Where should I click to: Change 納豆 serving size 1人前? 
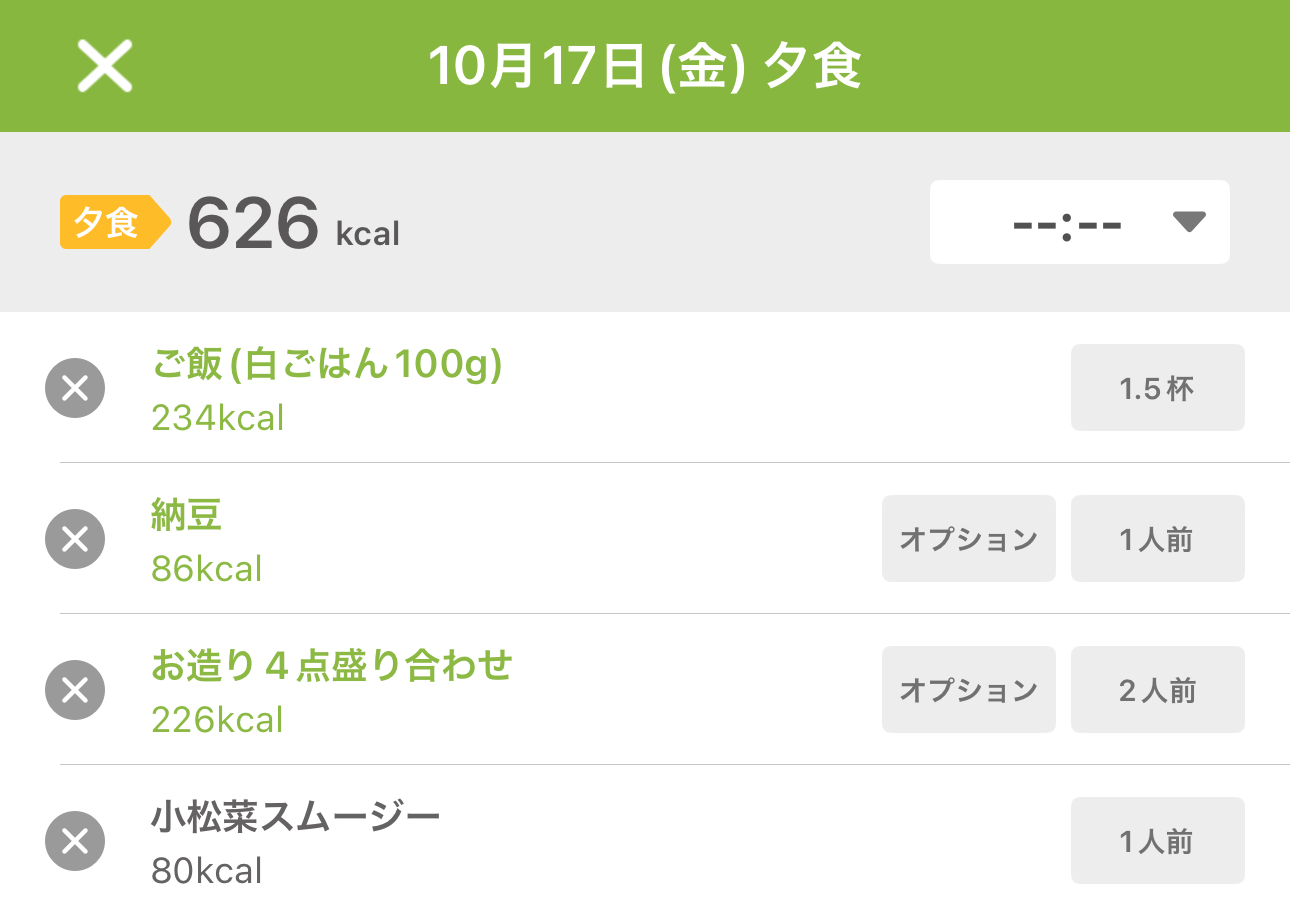tap(1157, 539)
